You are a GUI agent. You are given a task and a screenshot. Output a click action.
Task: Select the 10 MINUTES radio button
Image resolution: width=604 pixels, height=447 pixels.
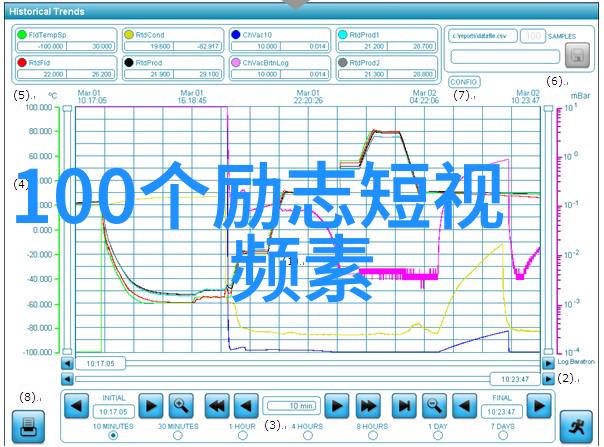(113, 435)
